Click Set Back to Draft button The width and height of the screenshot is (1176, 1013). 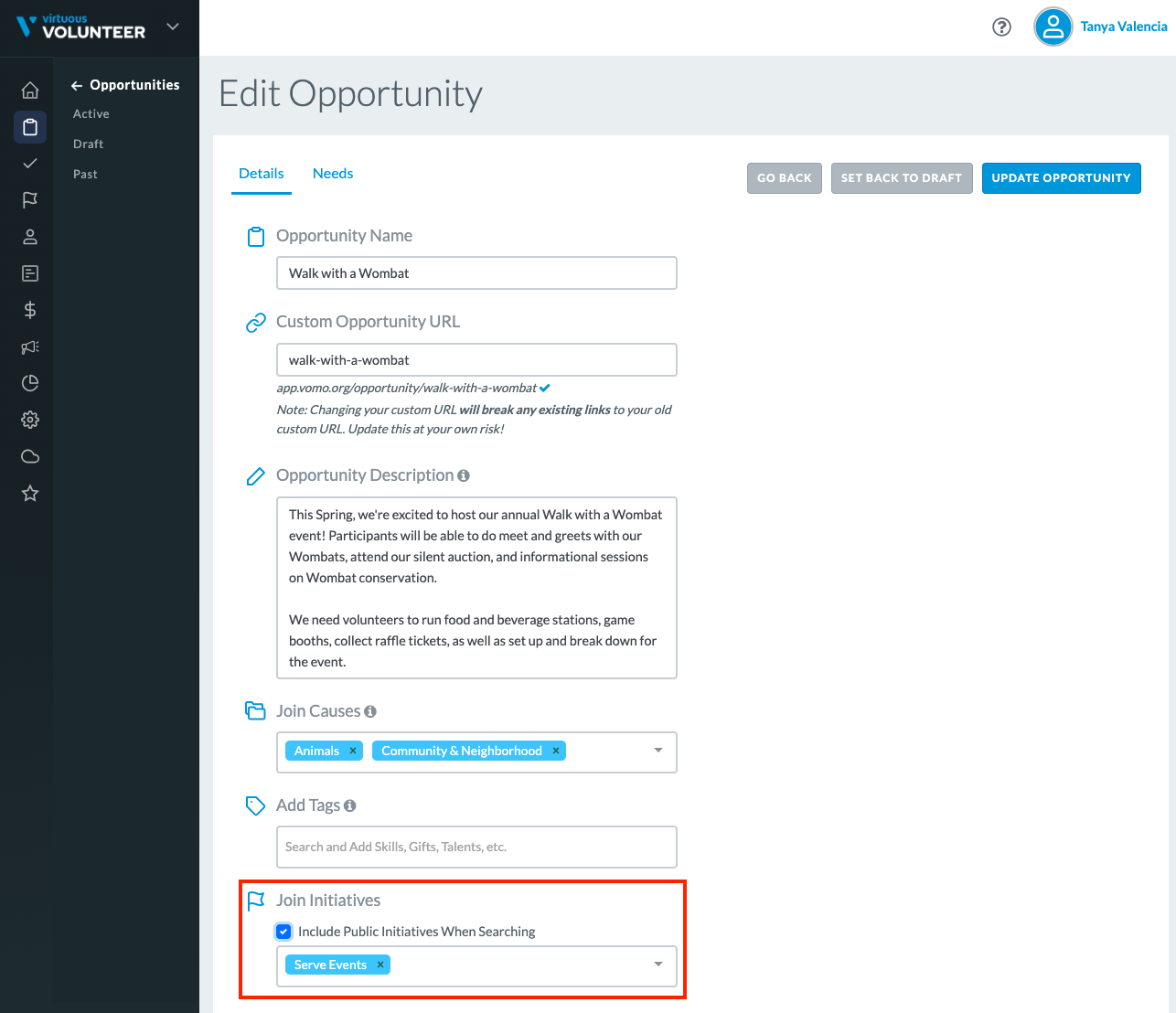(902, 178)
